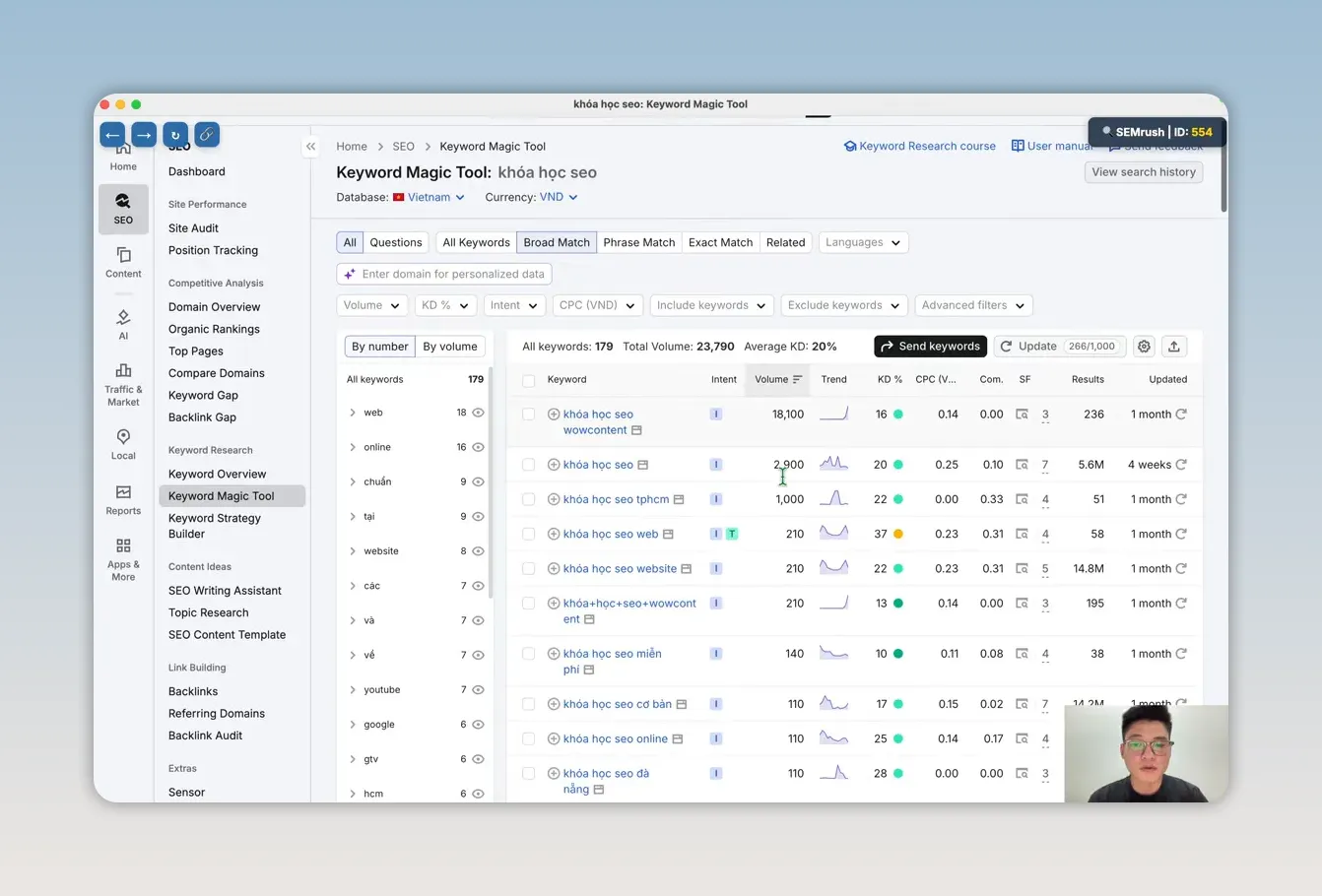Add keyword "khóa học seo wowcontent" using plus icon
The width and height of the screenshot is (1322, 896).
tap(554, 415)
